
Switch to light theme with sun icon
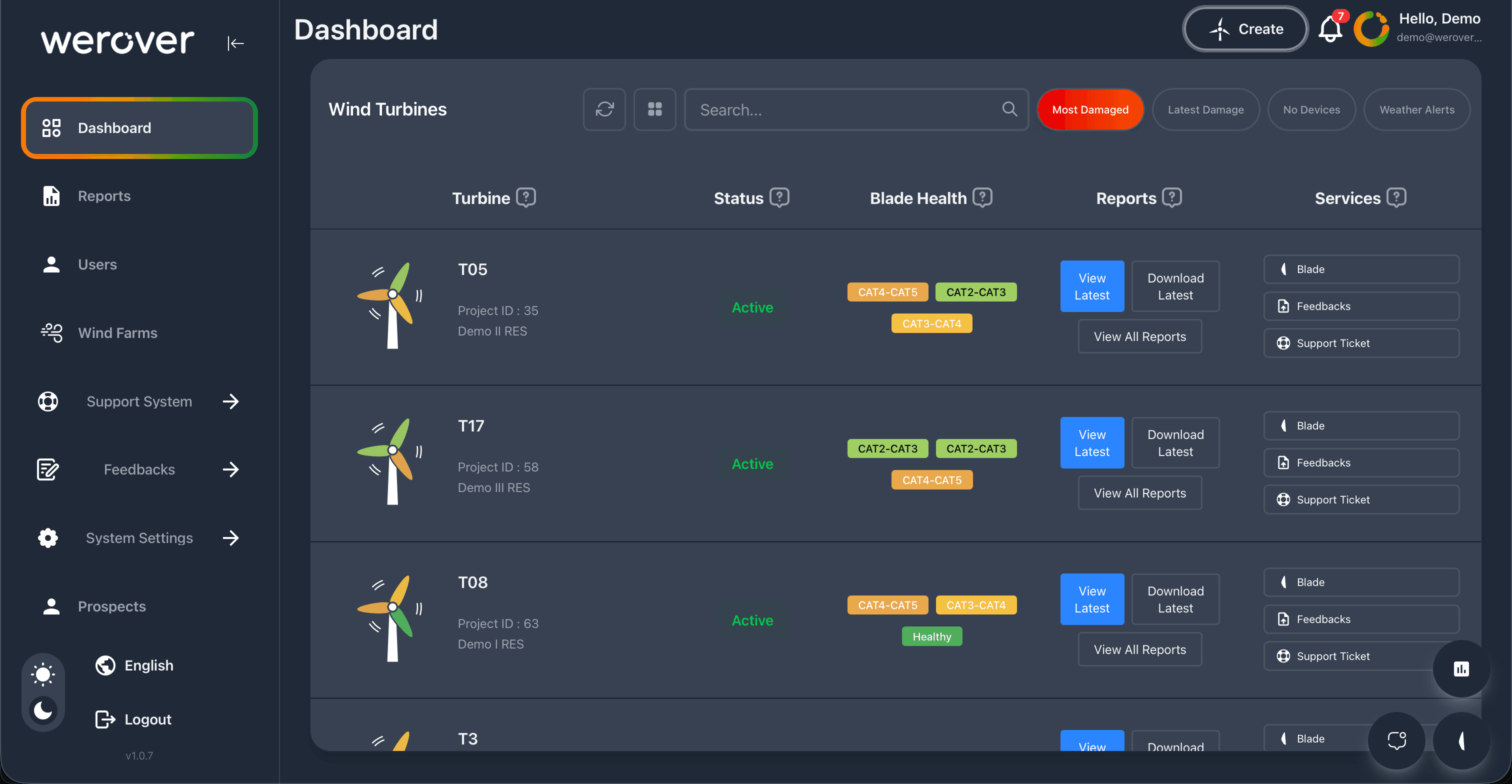(x=43, y=674)
